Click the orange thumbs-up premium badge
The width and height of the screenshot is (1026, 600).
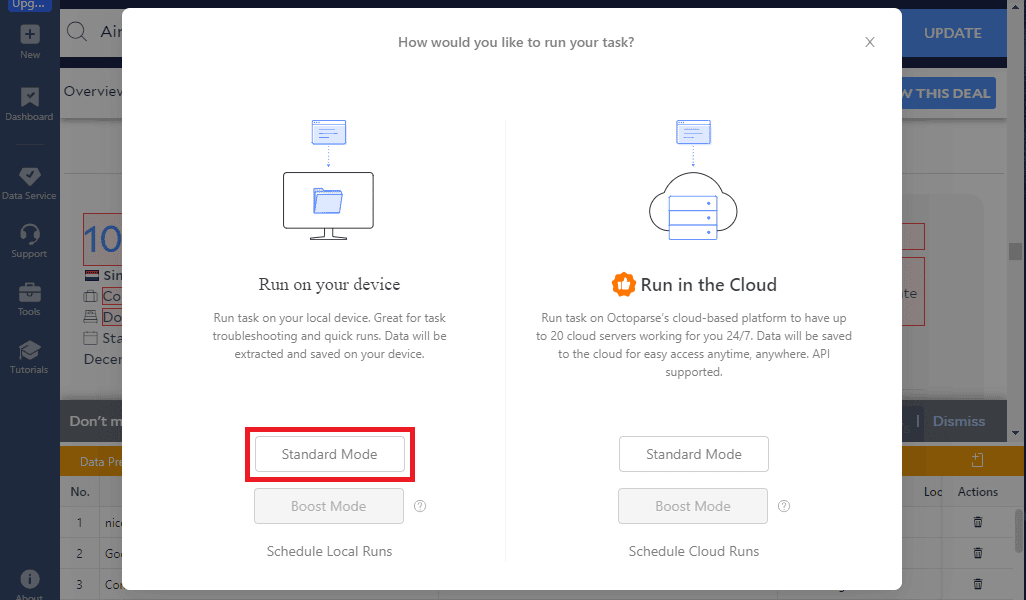624,285
